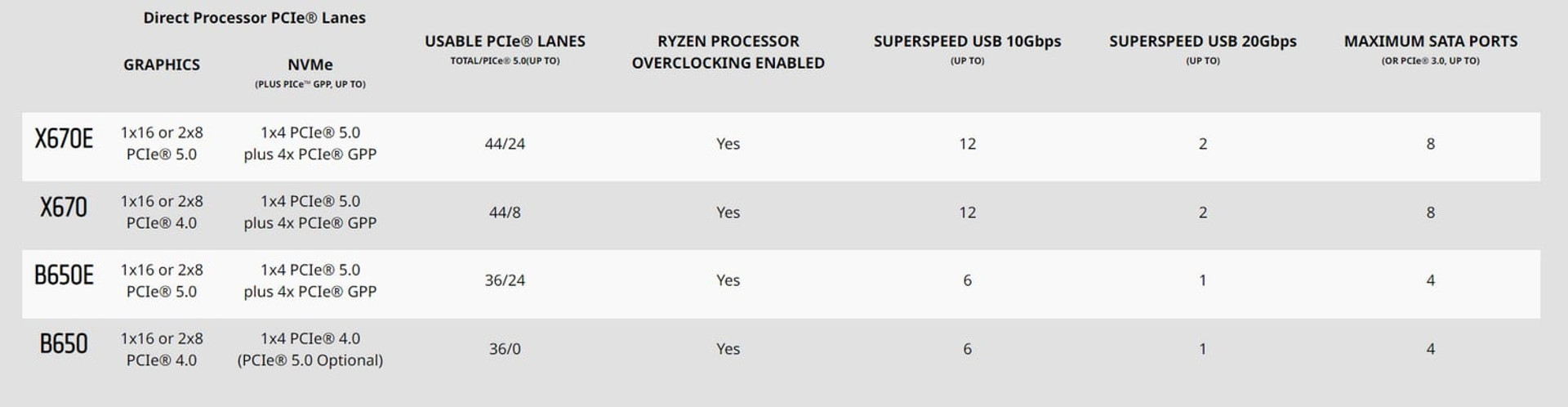Click the 44/24 lanes value for X670E
Screen dimensions: 1568x407
point(505,144)
